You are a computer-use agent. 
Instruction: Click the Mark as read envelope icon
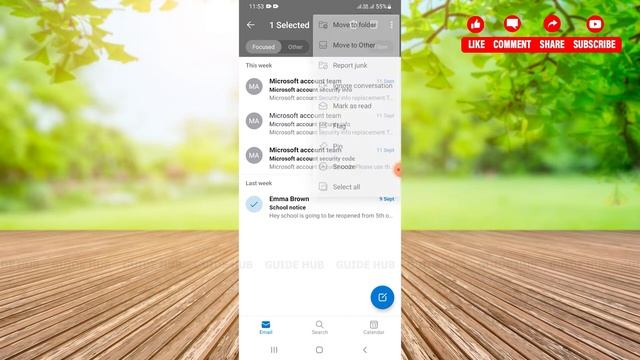323,106
